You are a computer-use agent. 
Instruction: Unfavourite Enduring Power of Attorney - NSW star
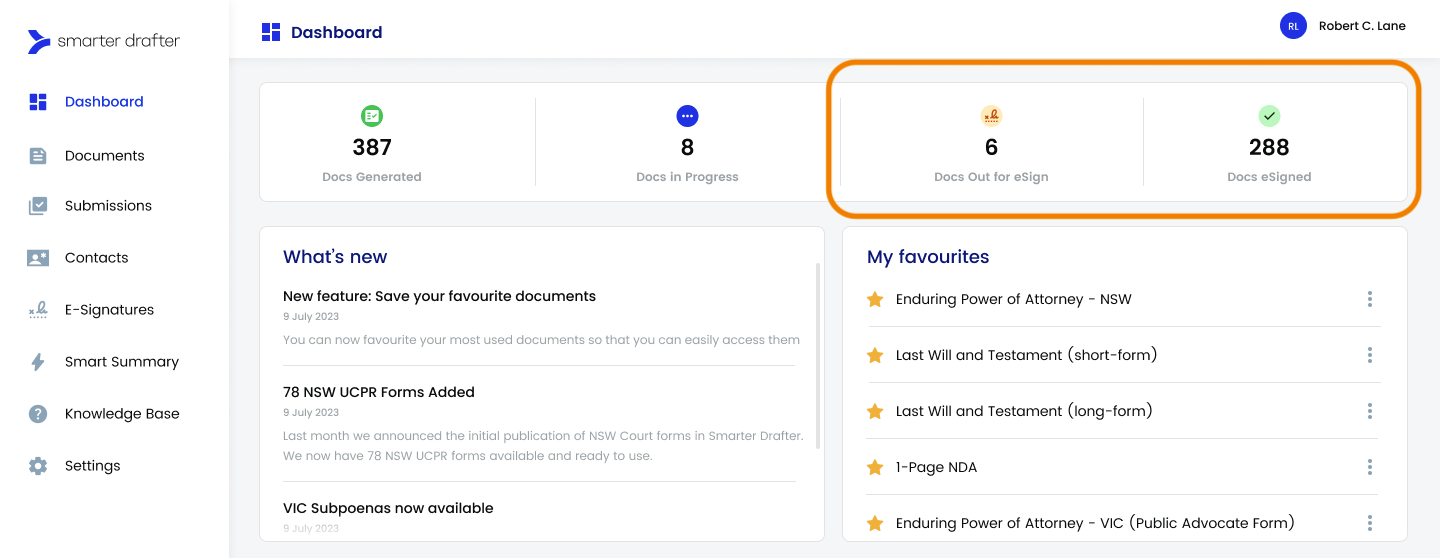point(875,299)
